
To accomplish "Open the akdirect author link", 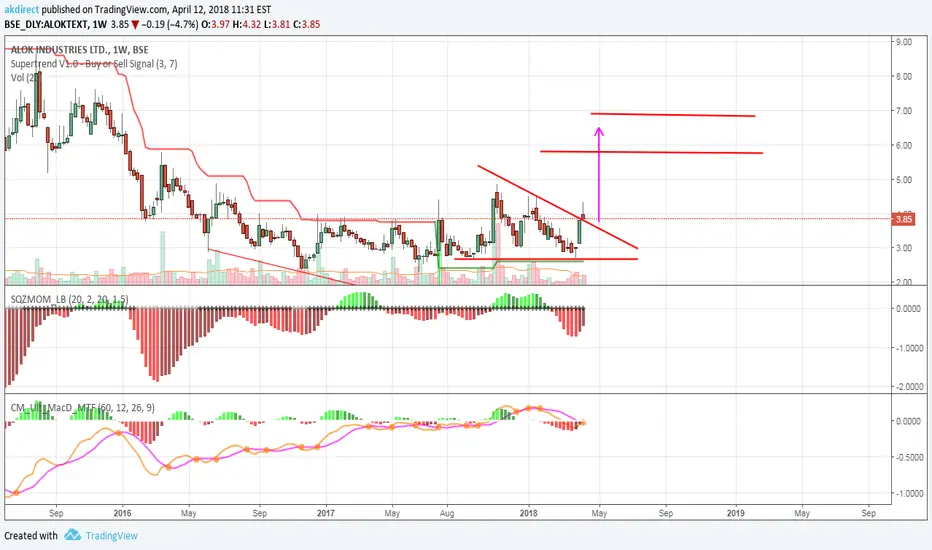I will coord(21,10).
